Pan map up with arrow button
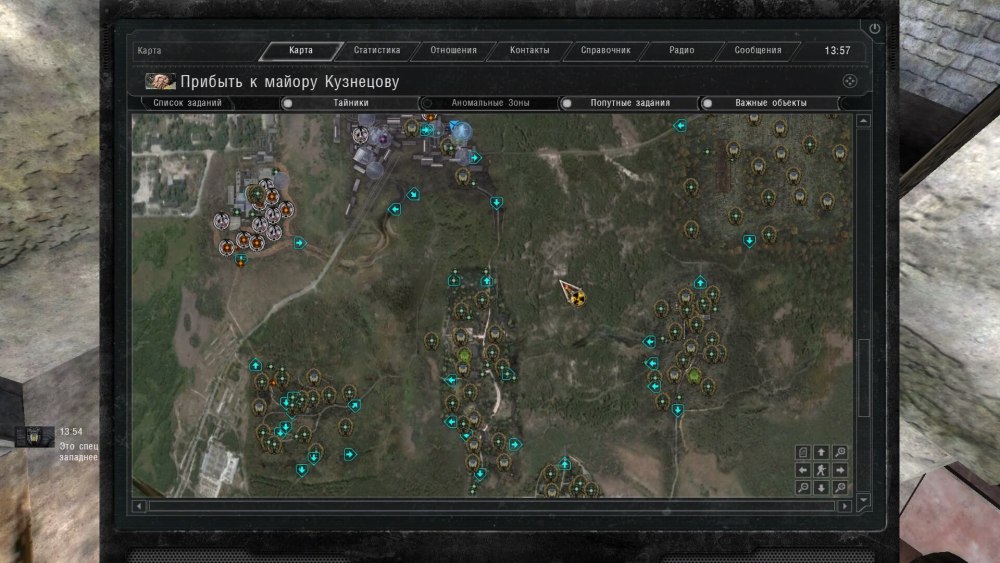The height and width of the screenshot is (563, 1000). pyautogui.click(x=821, y=452)
